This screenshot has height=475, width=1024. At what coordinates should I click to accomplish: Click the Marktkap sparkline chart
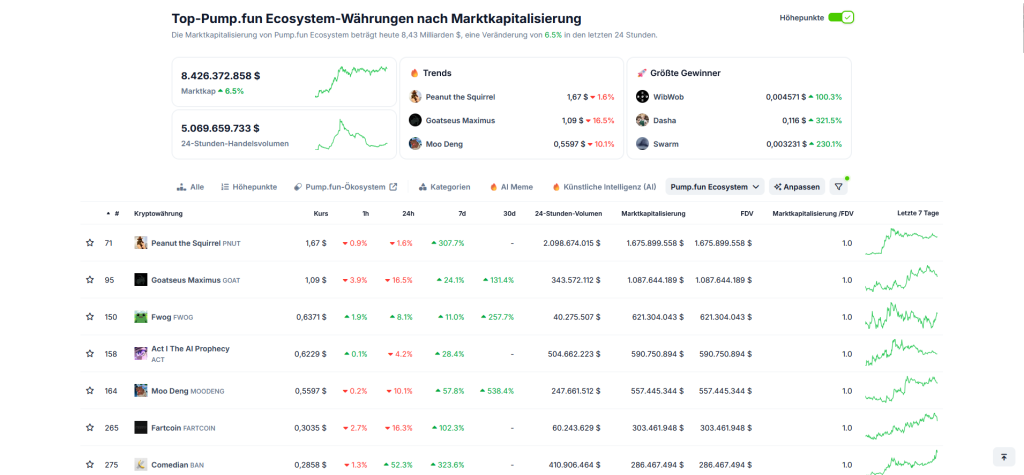coord(351,80)
